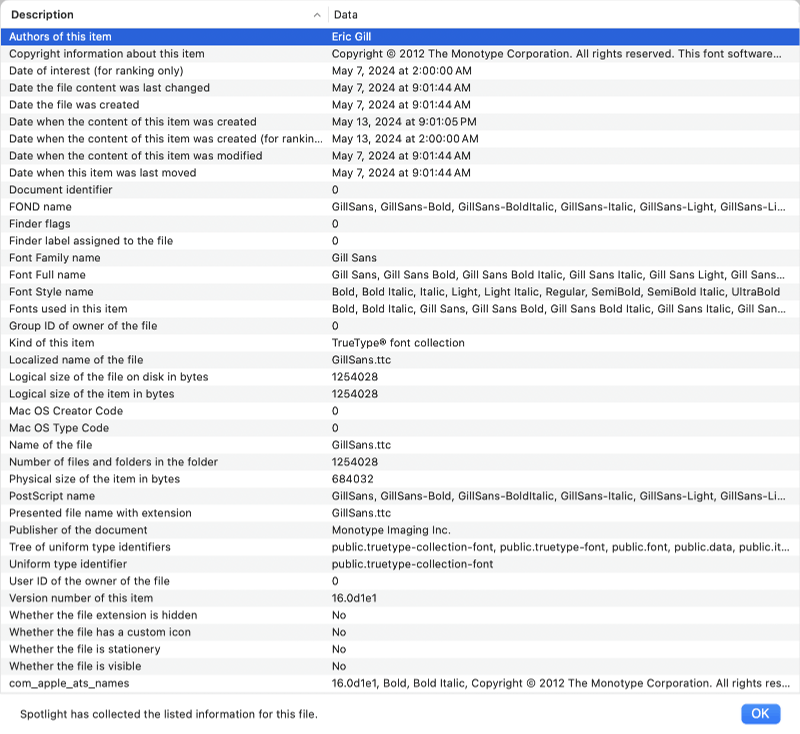Select 'Logical size of the item in bytes'
The width and height of the screenshot is (800, 734).
point(400,394)
